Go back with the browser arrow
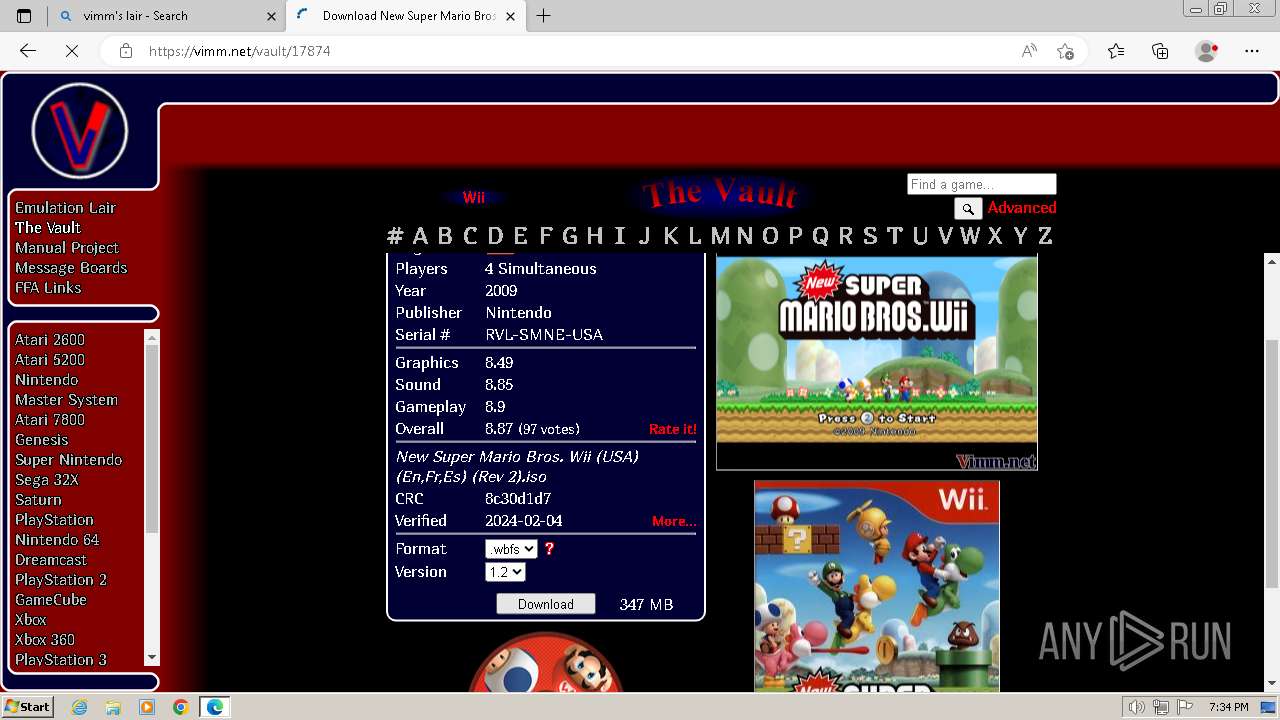This screenshot has height=720, width=1280. (28, 51)
